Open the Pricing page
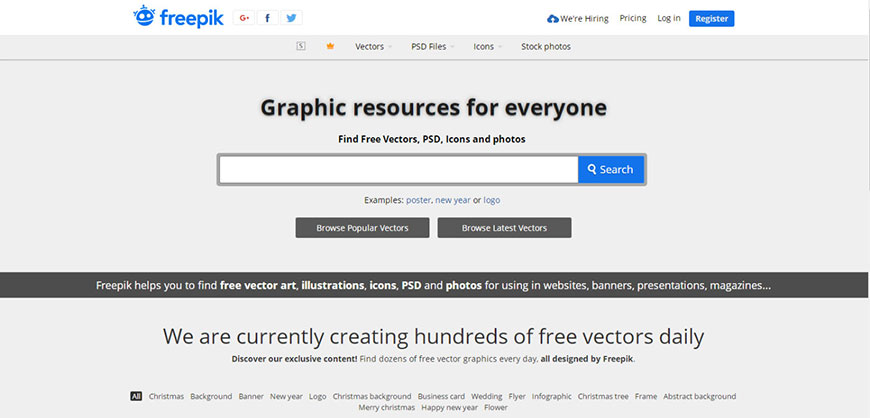This screenshot has width=870, height=418. click(x=633, y=18)
